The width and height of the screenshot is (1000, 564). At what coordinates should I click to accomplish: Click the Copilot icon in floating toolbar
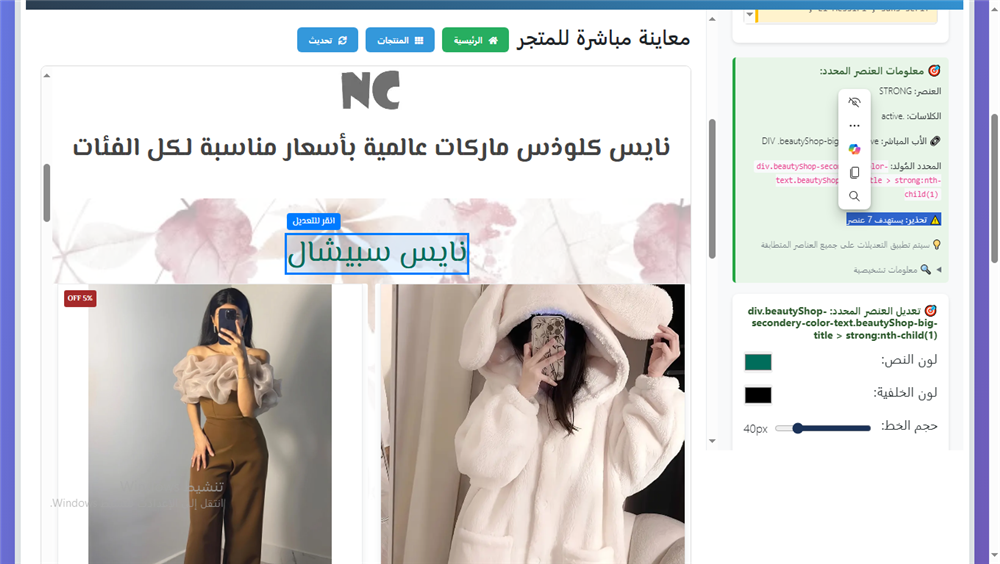pyautogui.click(x=854, y=149)
